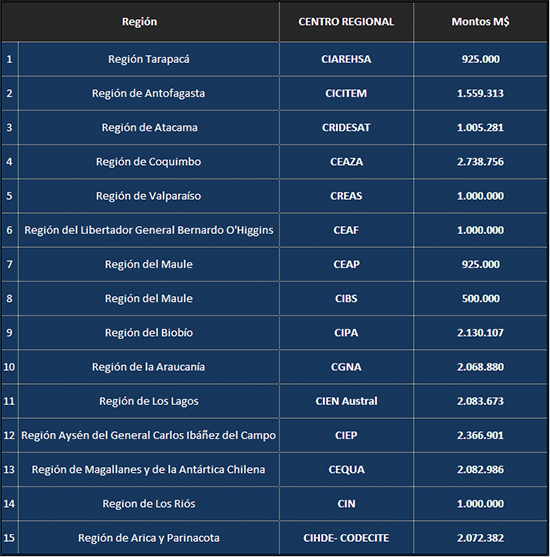Click the CIN center cell
This screenshot has height=557, width=550.
click(x=346, y=504)
